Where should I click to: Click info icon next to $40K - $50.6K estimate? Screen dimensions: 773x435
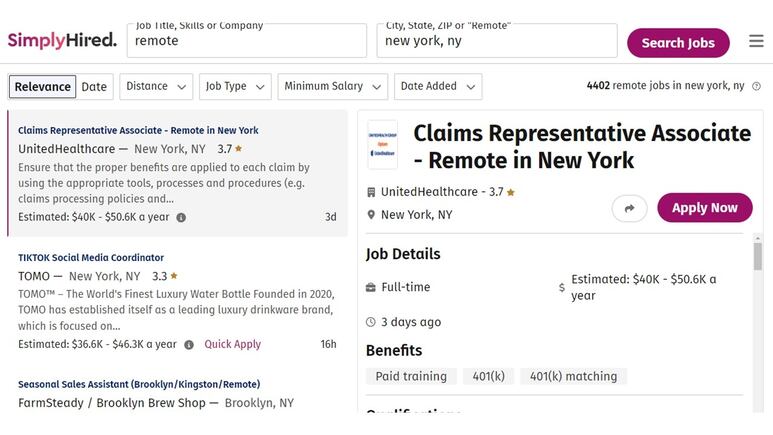(x=181, y=218)
